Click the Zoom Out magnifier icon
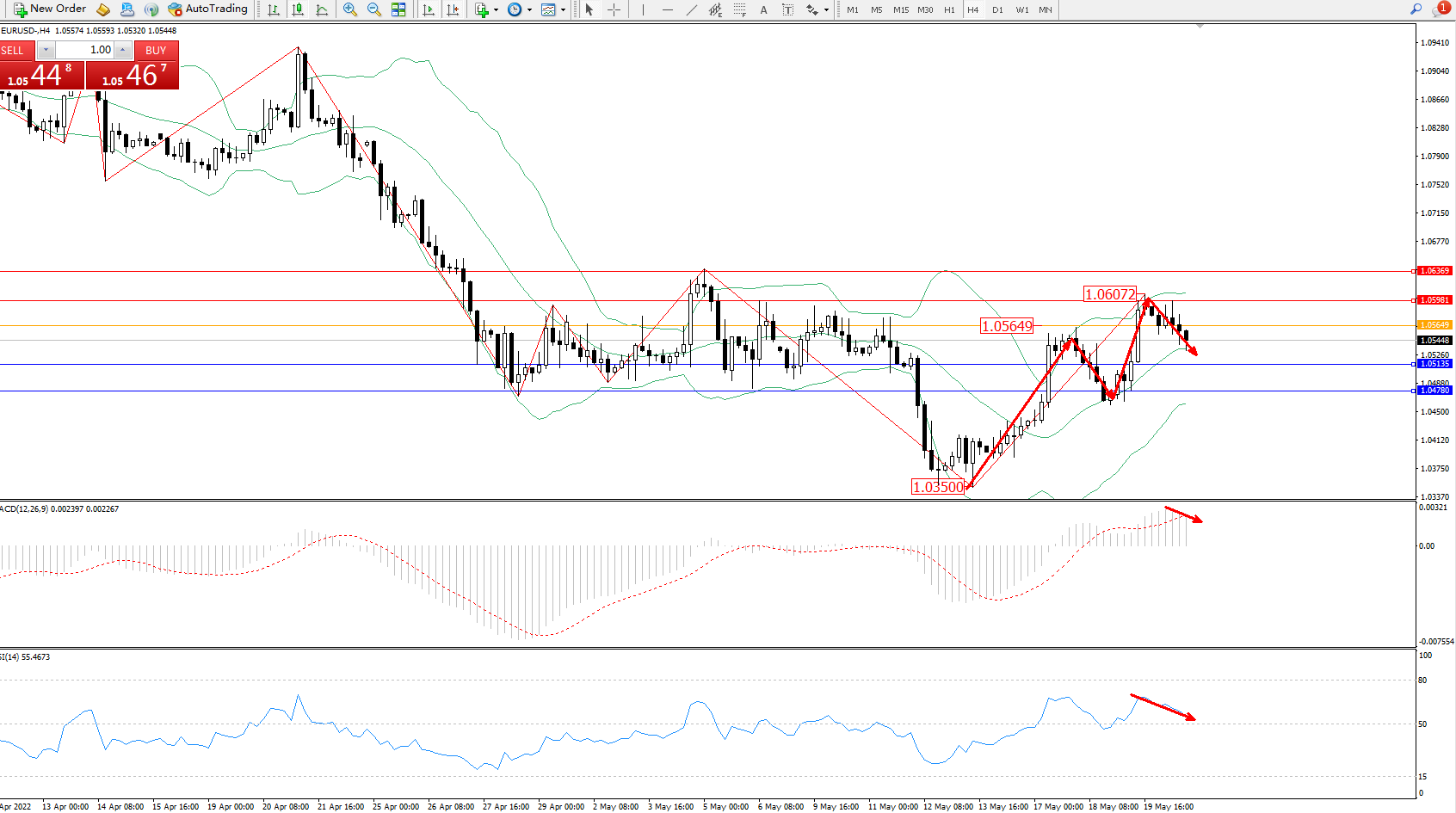The image size is (1456, 813). click(374, 9)
